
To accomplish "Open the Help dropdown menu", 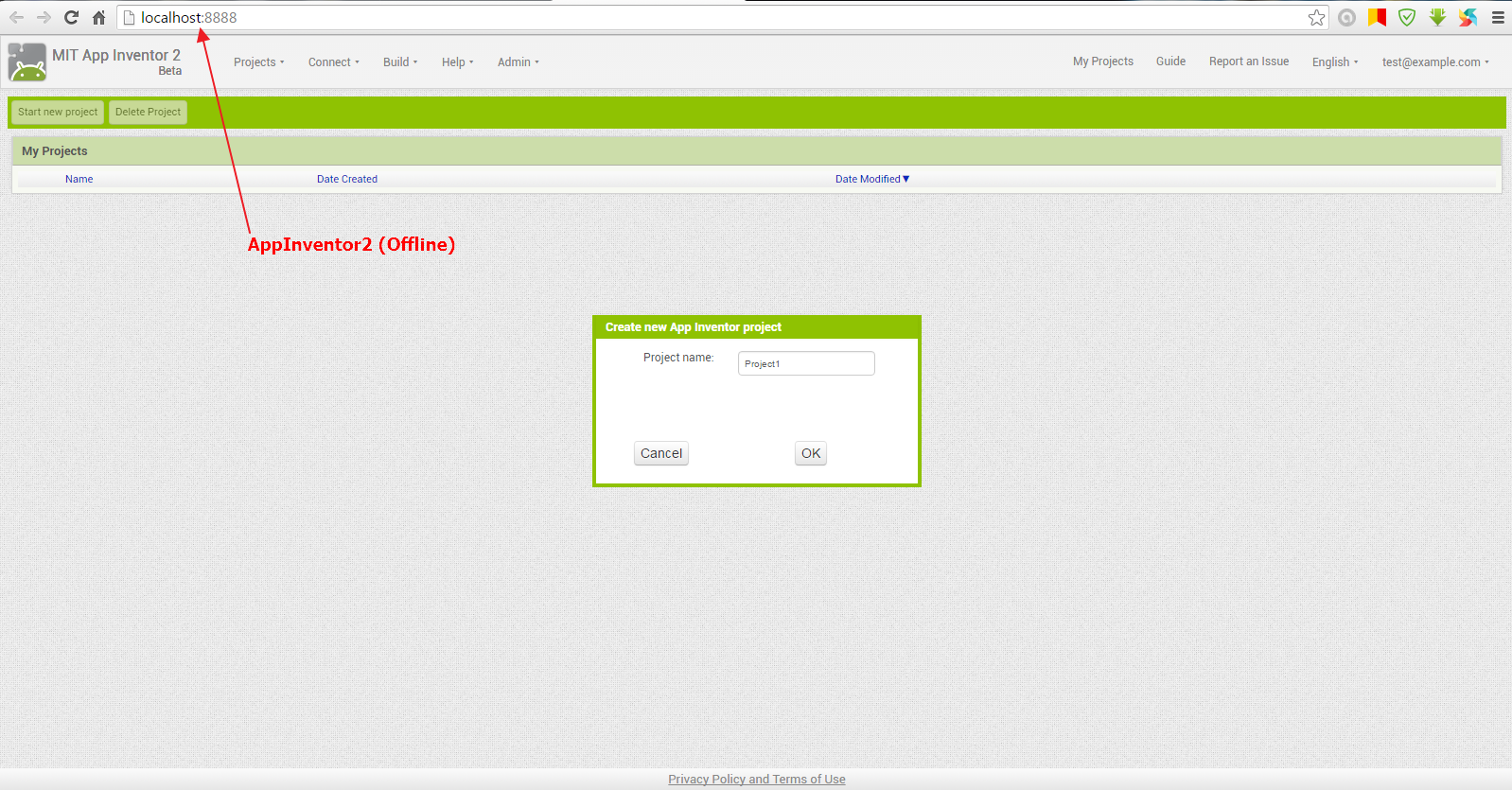I will pos(457,62).
